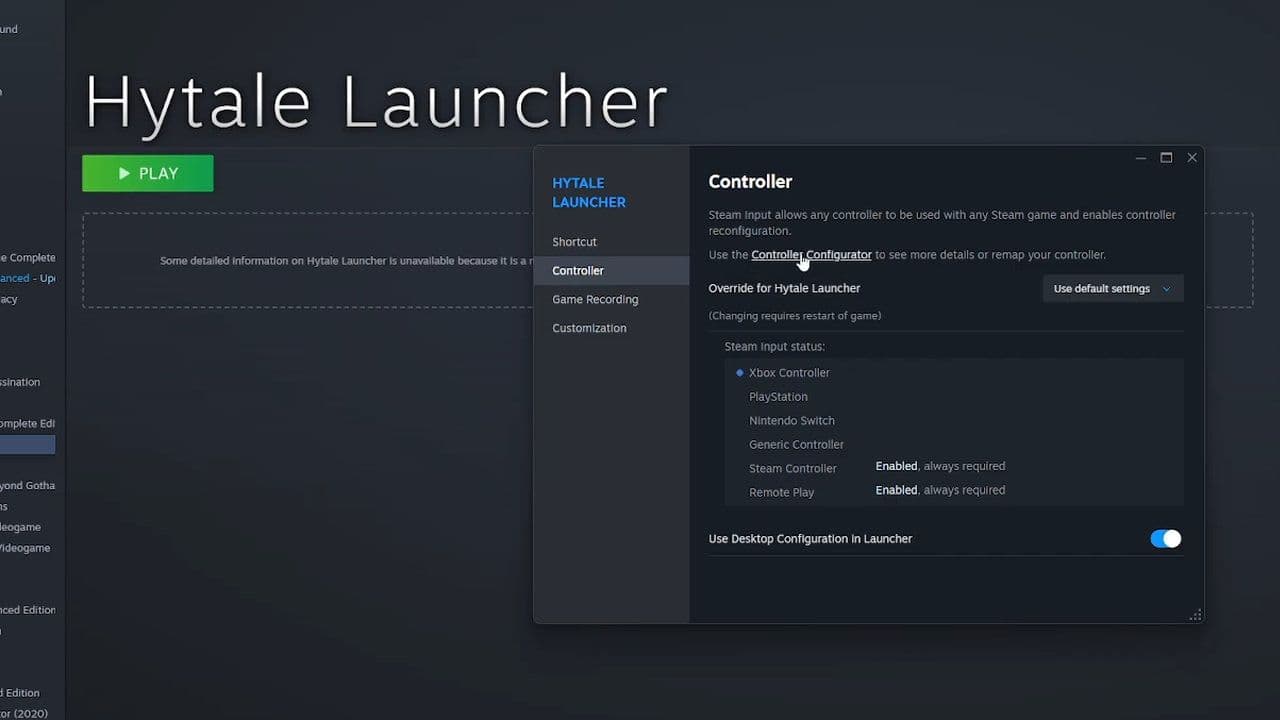Viewport: 1280px width, 720px height.
Task: Select Nintendo Switch in Steam Input status
Action: [791, 421]
